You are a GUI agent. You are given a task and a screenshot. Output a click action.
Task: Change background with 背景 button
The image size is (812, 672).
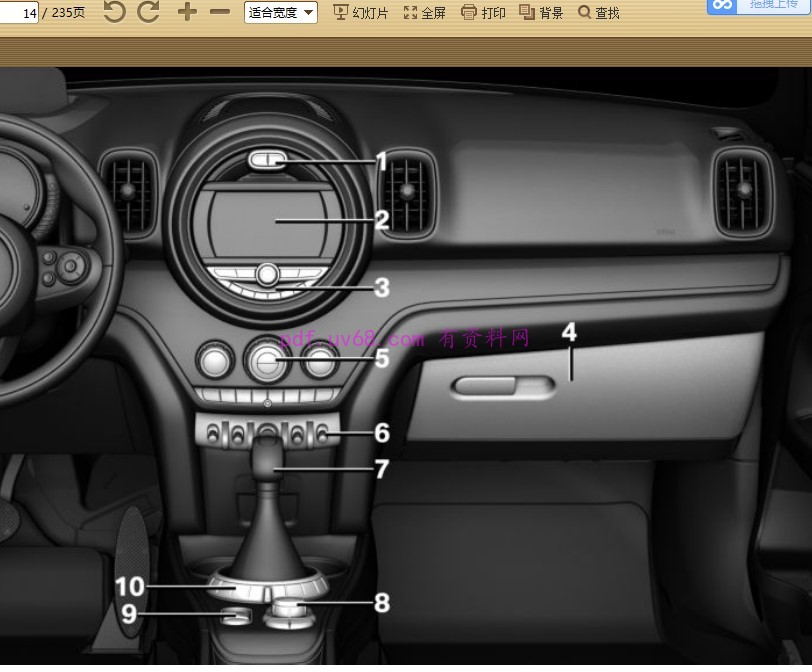541,12
